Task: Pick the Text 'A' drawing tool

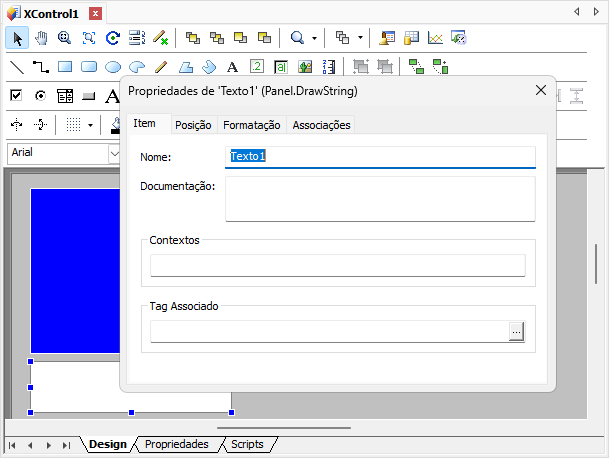Action: click(x=232, y=67)
